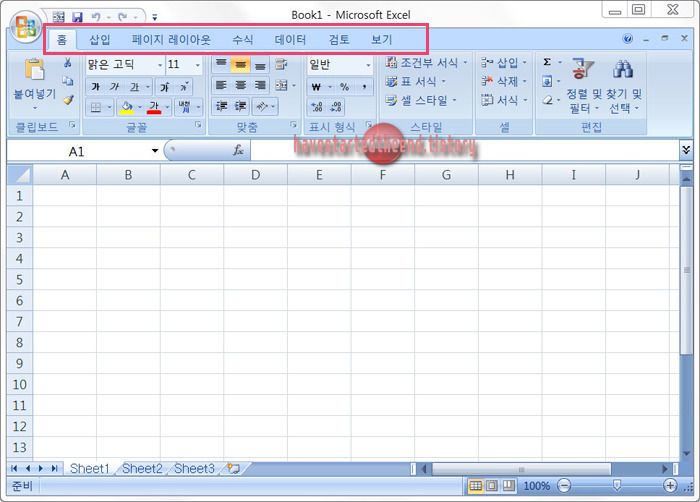The height and width of the screenshot is (502, 700).
Task: Open text orientation options
Action: (265, 106)
